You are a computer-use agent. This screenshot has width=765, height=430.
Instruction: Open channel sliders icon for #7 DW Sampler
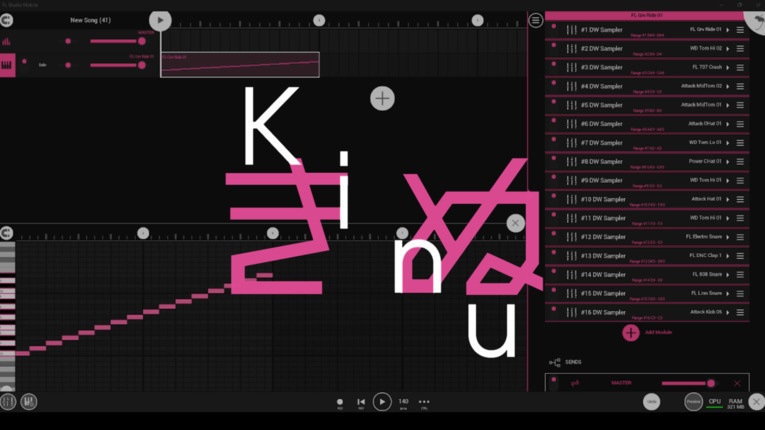(x=571, y=143)
